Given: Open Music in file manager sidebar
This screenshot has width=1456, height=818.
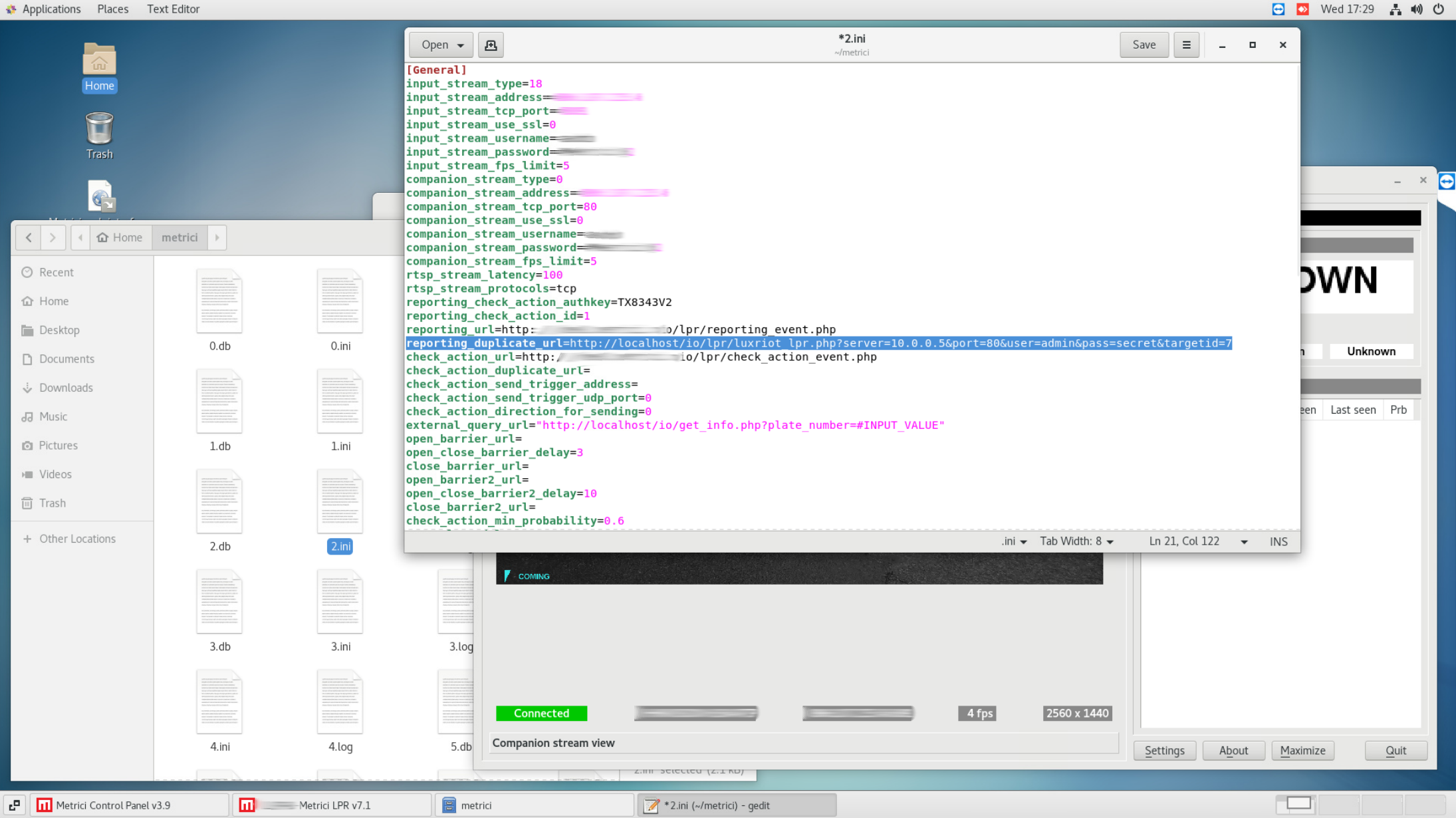Looking at the screenshot, I should (x=53, y=416).
